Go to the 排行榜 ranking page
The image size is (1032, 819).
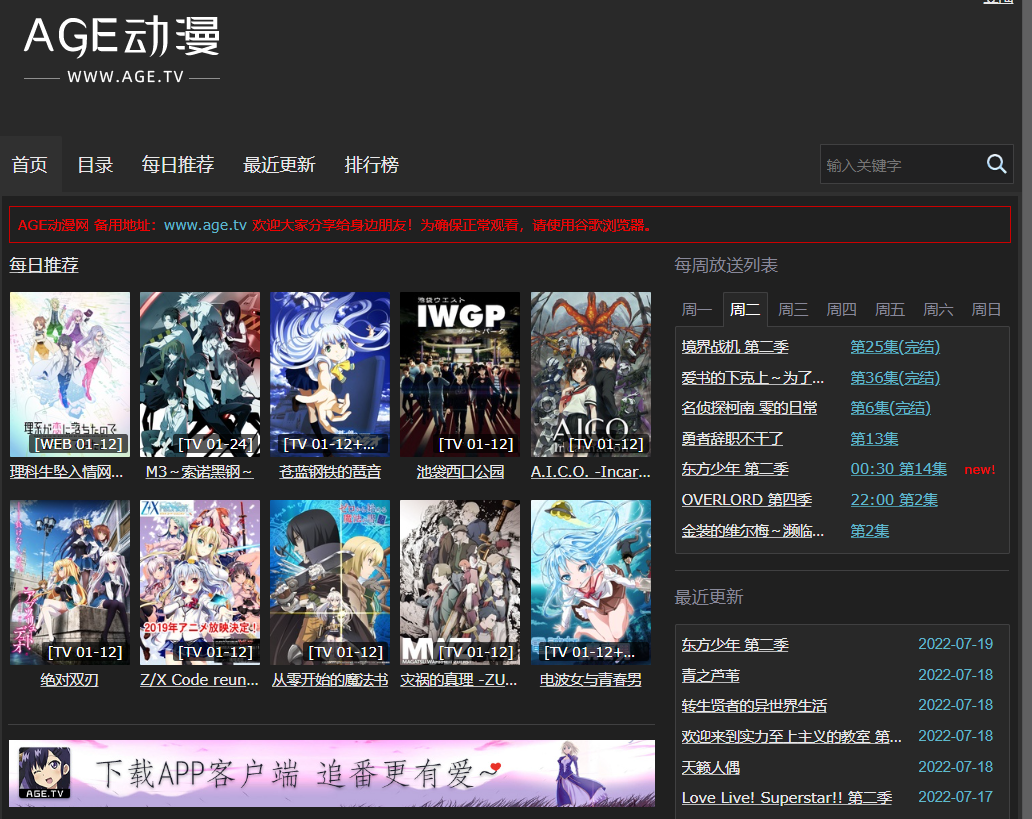(372, 165)
